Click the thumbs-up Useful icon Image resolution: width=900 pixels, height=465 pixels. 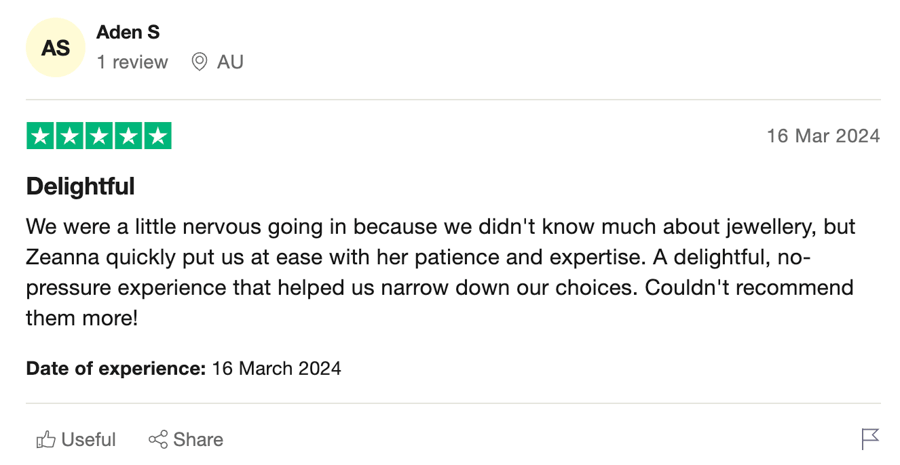46,440
